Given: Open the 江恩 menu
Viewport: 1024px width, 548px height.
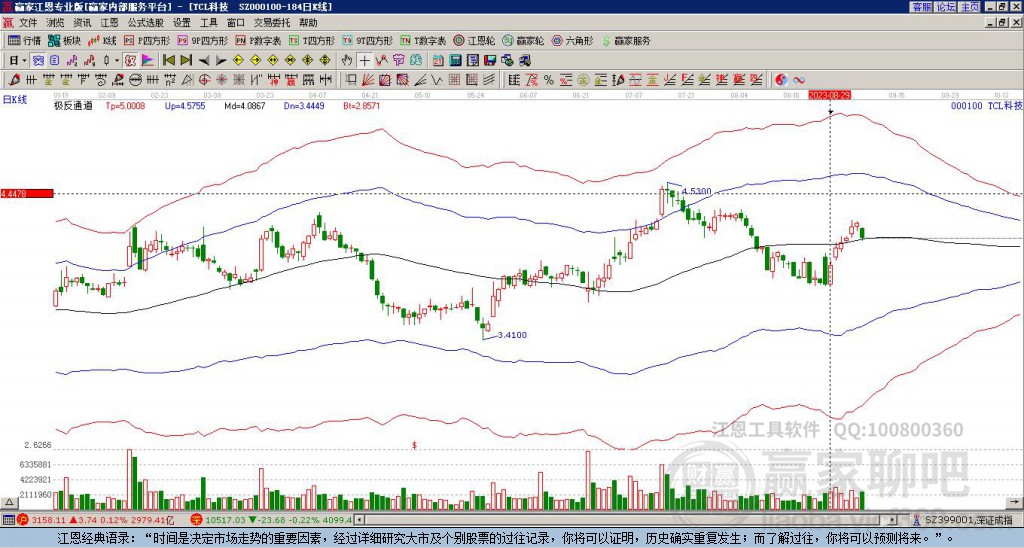Looking at the screenshot, I should coord(109,23).
